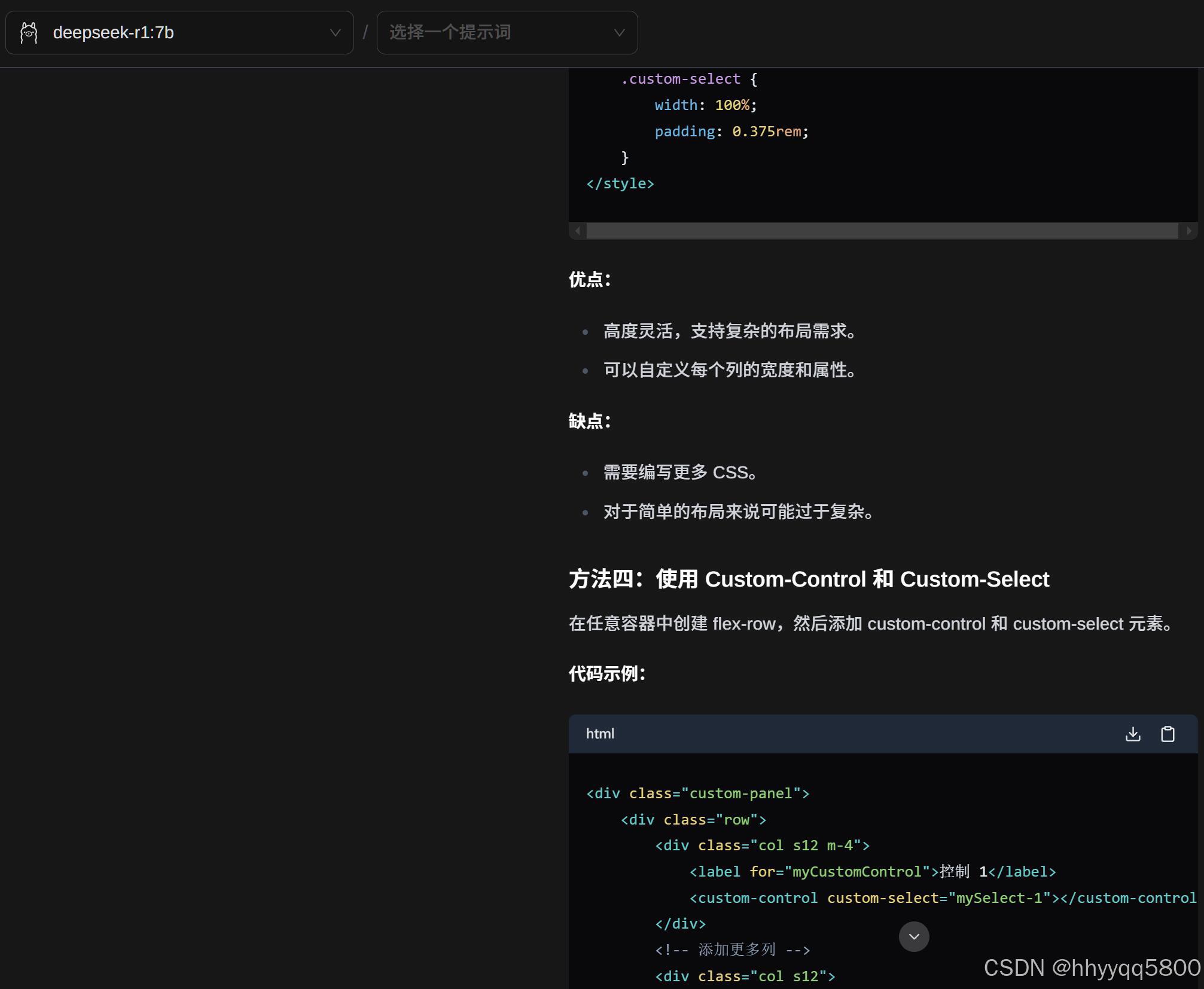Viewport: 1204px width, 989px height.
Task: Click the Ollama llama icon
Action: point(29,33)
